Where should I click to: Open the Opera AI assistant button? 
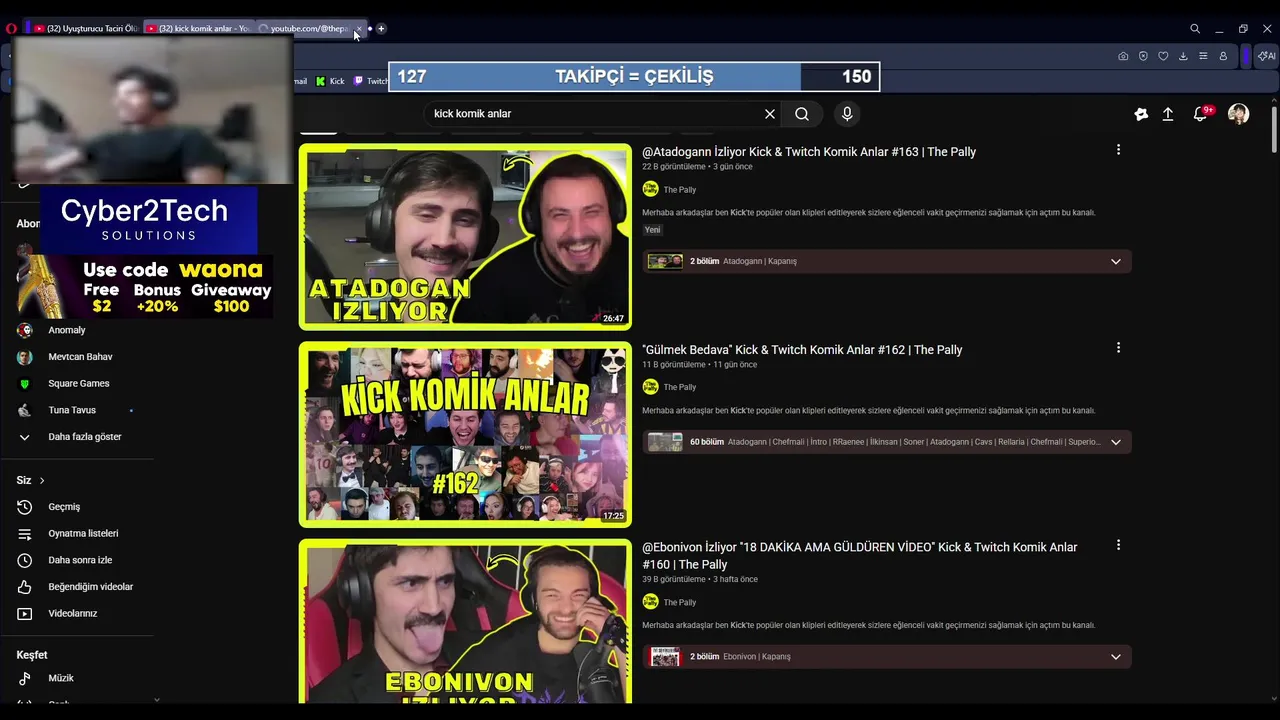click(x=1266, y=56)
